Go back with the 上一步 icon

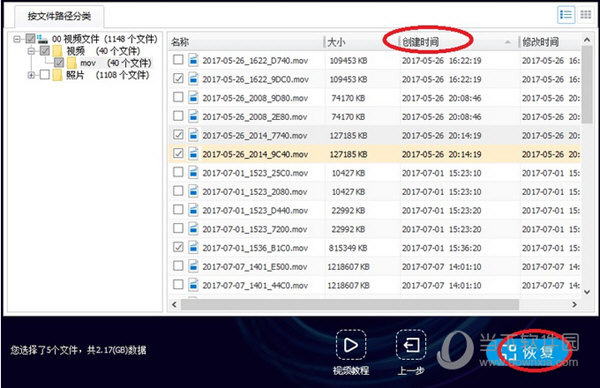coord(411,345)
